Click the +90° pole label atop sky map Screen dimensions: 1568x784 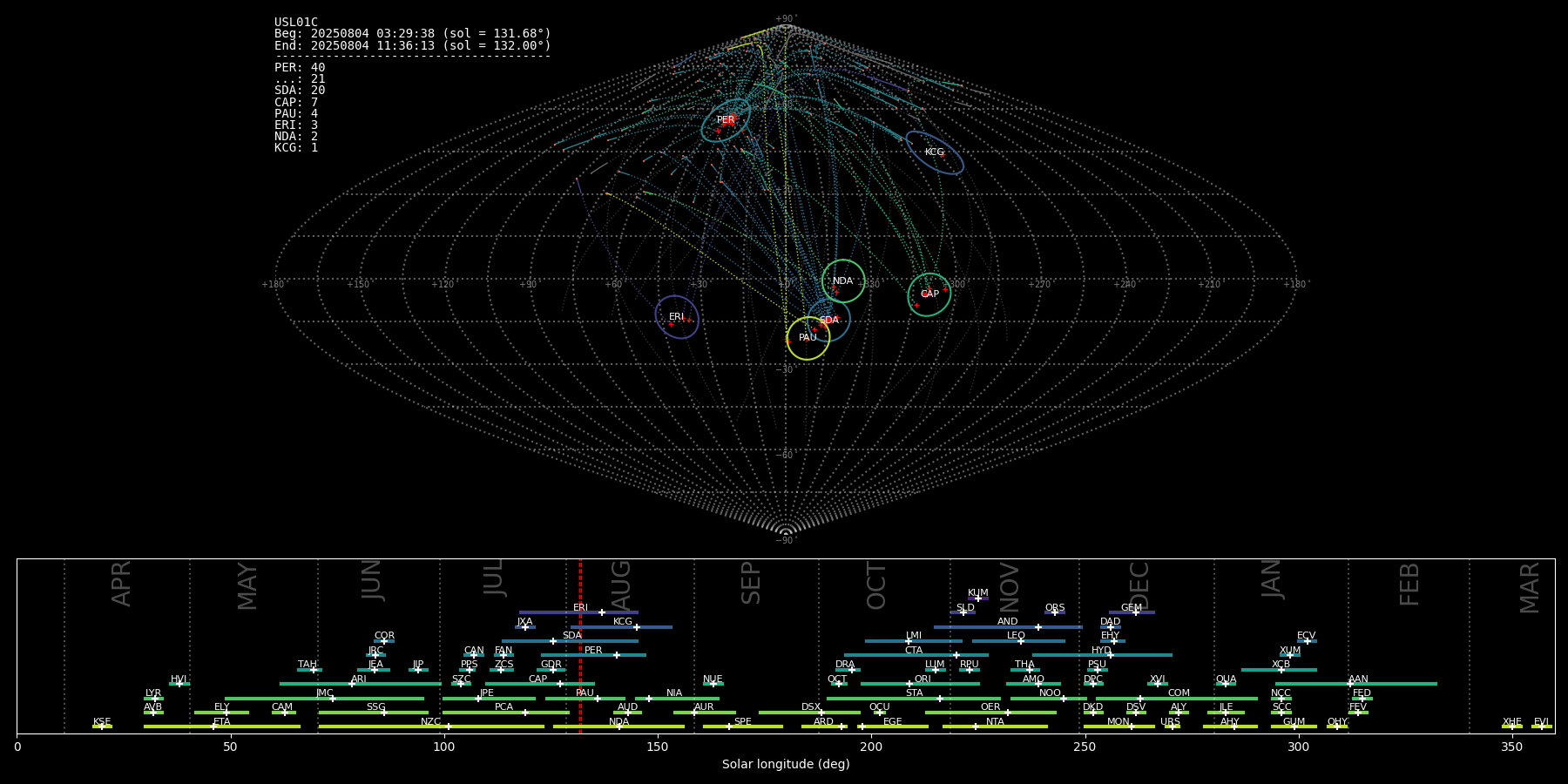[x=786, y=18]
